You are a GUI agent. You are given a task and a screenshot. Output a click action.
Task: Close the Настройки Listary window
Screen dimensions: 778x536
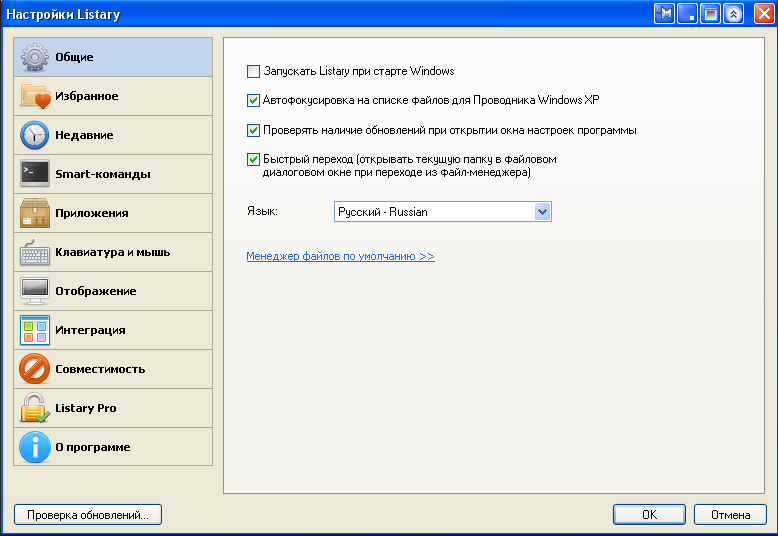click(x=764, y=13)
